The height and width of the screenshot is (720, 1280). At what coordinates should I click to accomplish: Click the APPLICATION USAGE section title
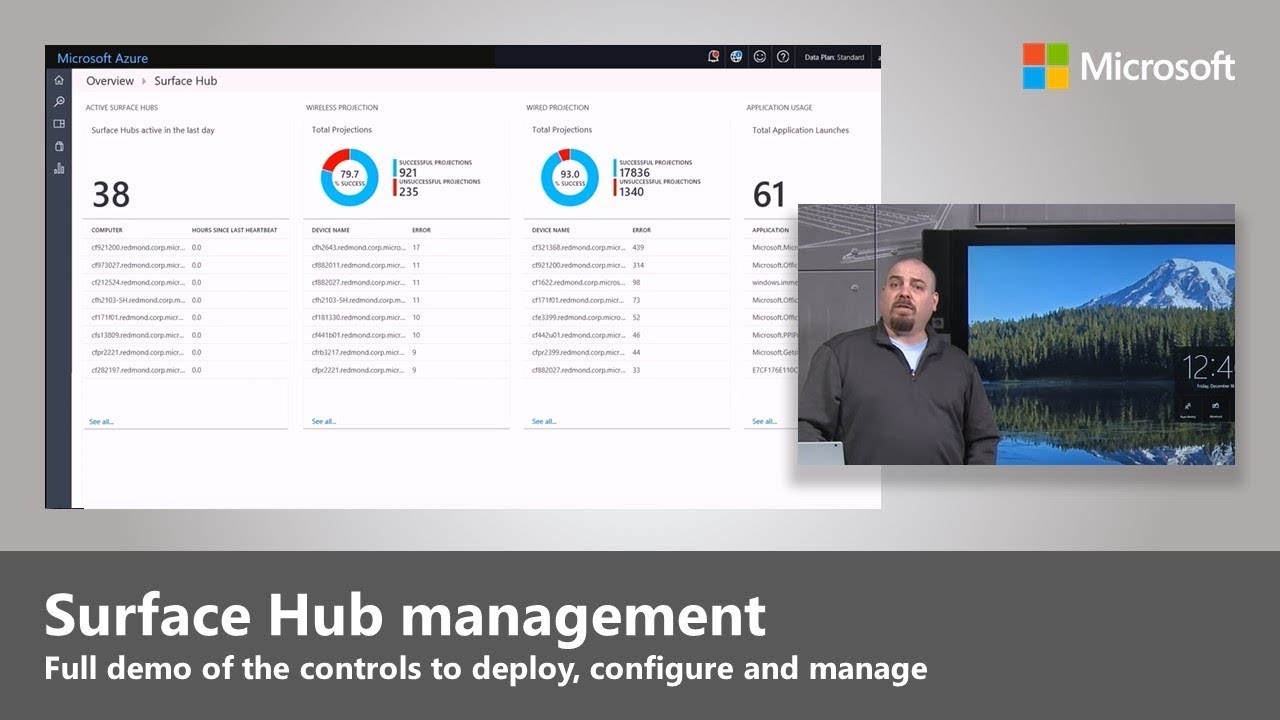(x=779, y=107)
